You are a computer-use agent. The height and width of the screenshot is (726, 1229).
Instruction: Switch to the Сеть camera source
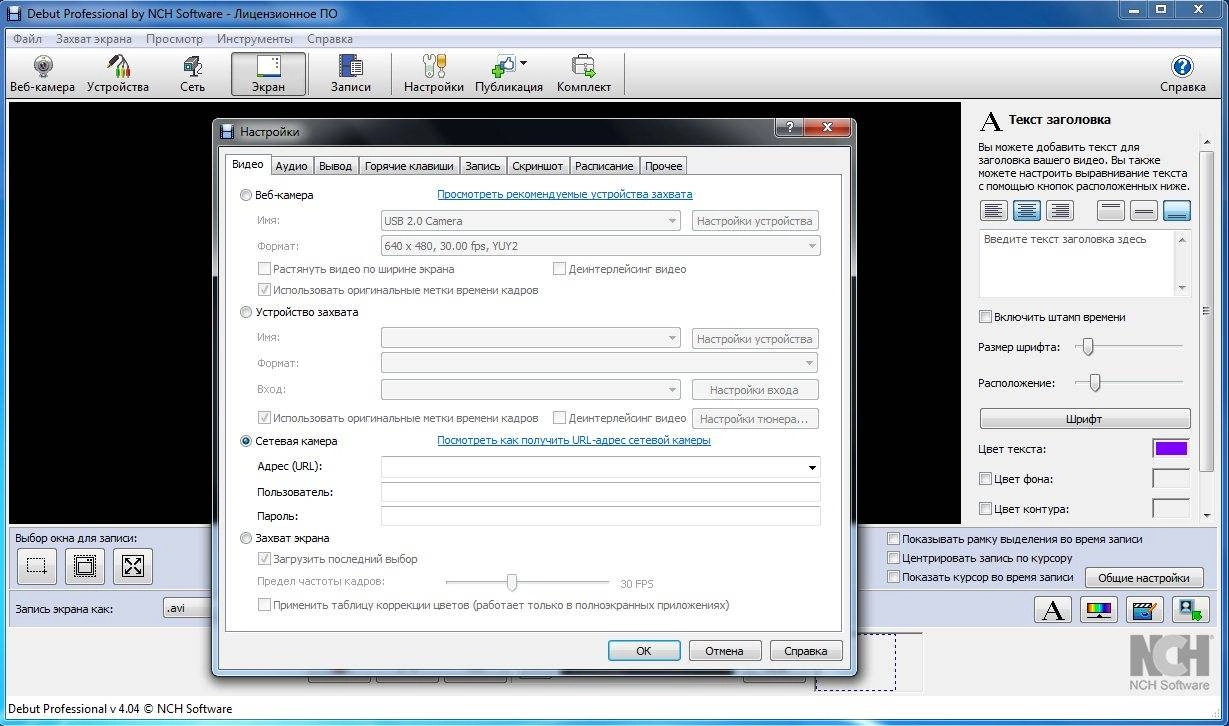point(193,74)
